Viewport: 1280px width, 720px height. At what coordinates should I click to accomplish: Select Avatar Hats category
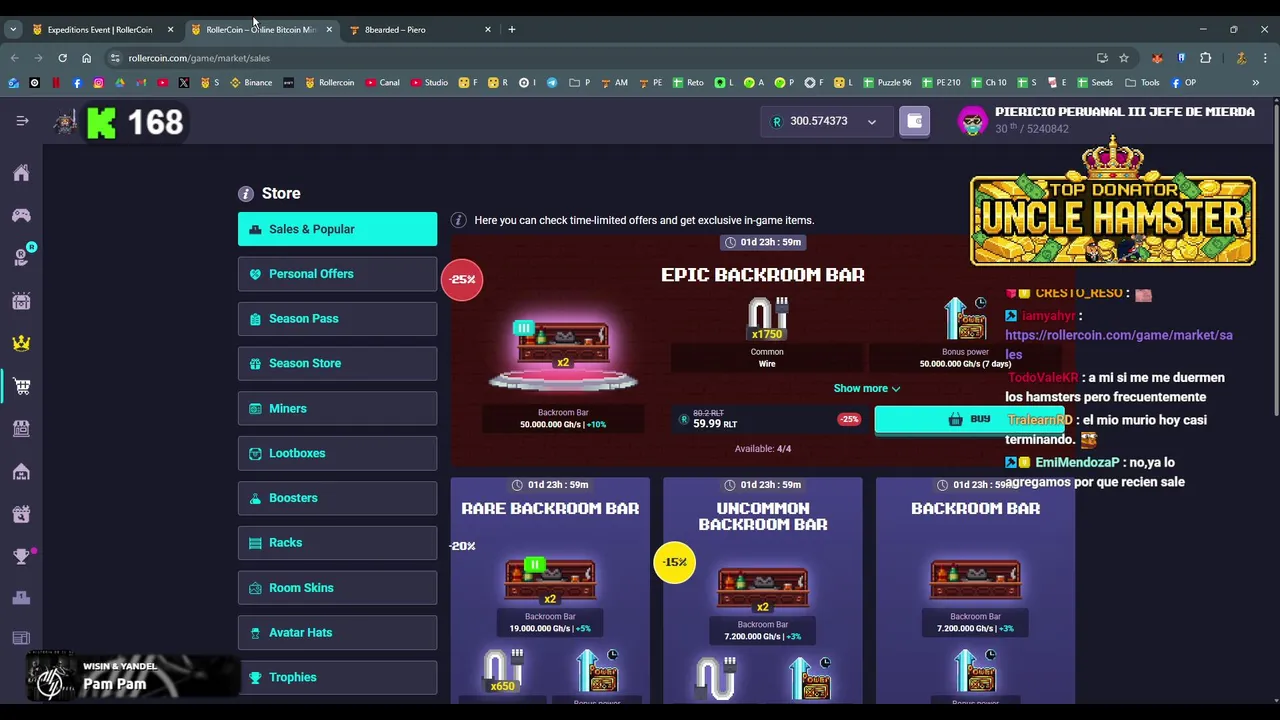(337, 632)
